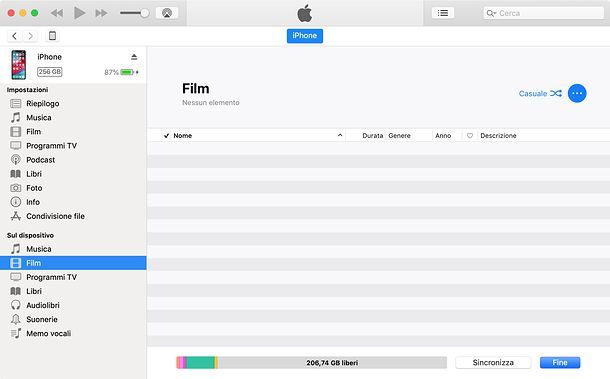Select Suonerie on device
Viewport: 610px width, 379px height.
pyautogui.click(x=73, y=319)
